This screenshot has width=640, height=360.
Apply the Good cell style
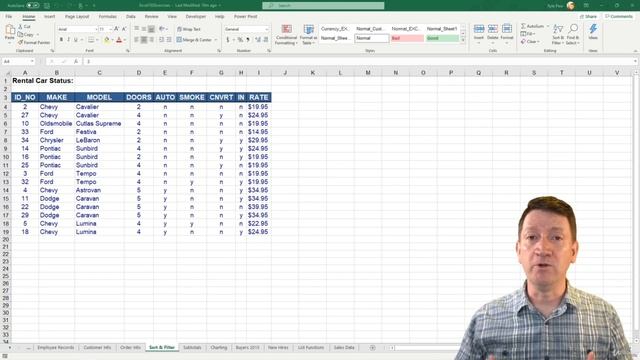(442, 38)
